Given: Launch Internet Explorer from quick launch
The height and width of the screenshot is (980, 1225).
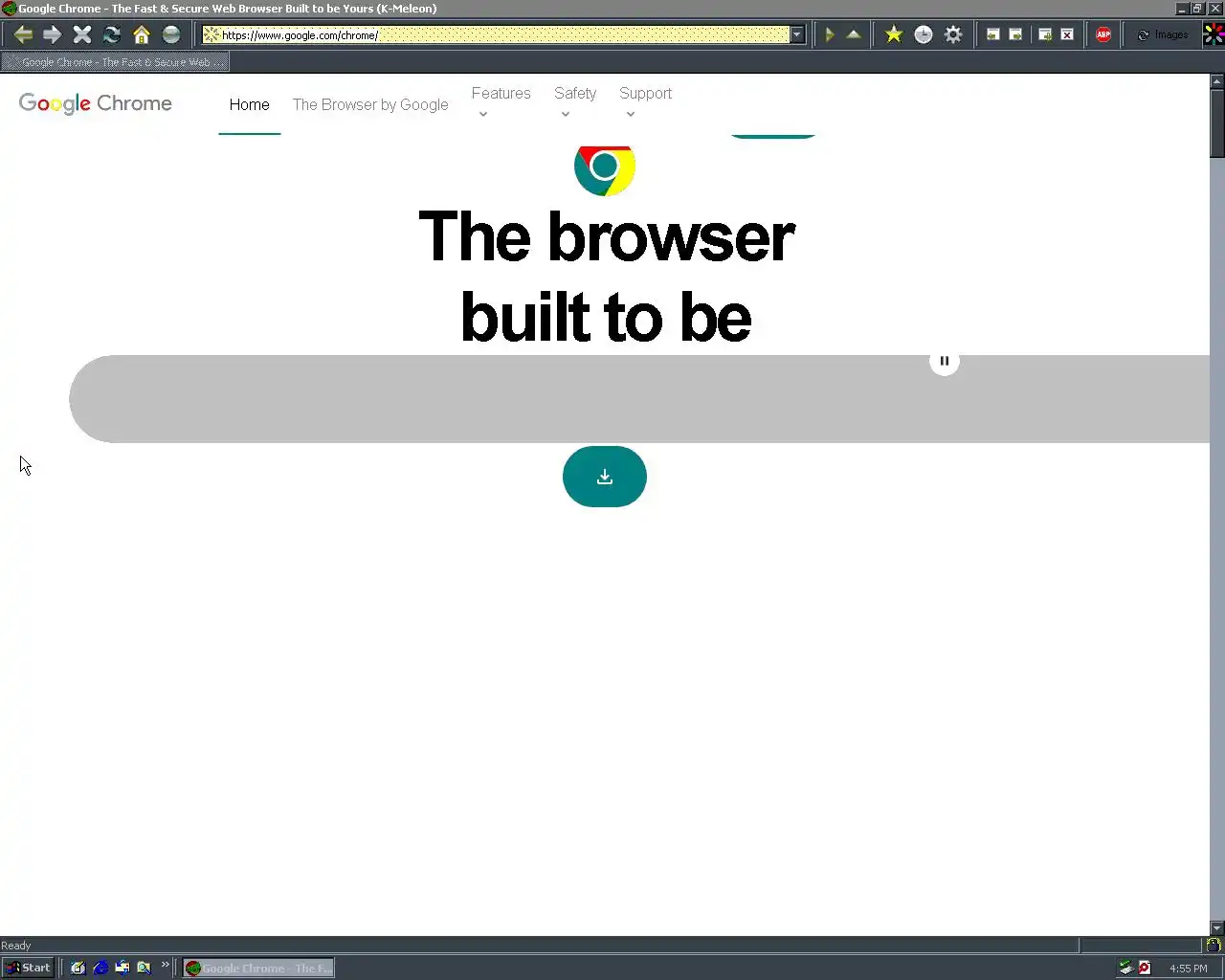Looking at the screenshot, I should [x=100, y=968].
